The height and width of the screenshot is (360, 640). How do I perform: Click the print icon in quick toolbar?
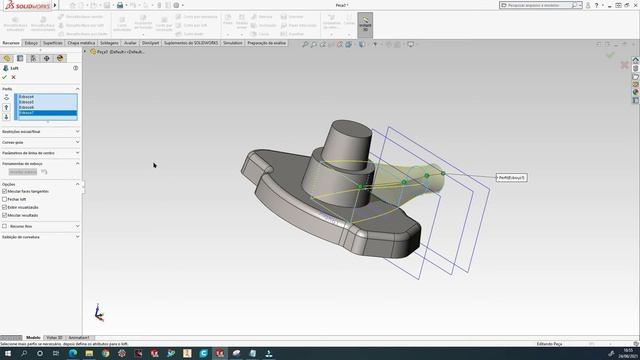coord(120,5)
